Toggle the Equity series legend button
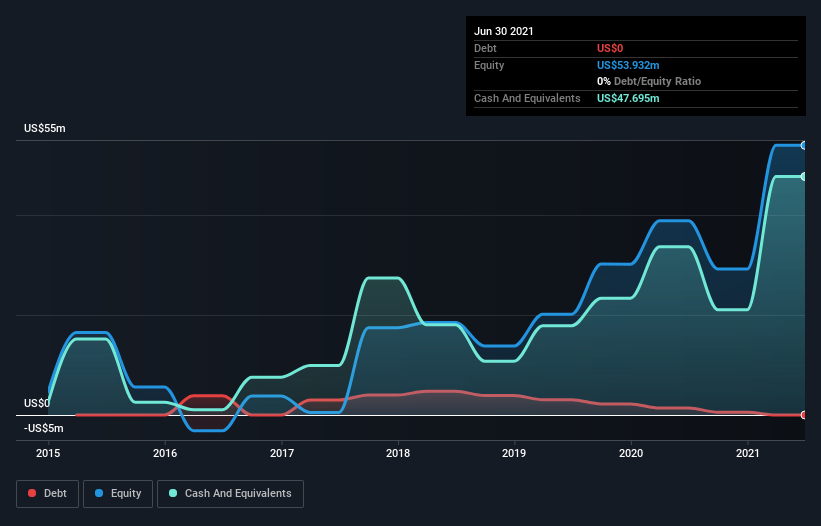Screen dimensions: 821x526 (118, 494)
